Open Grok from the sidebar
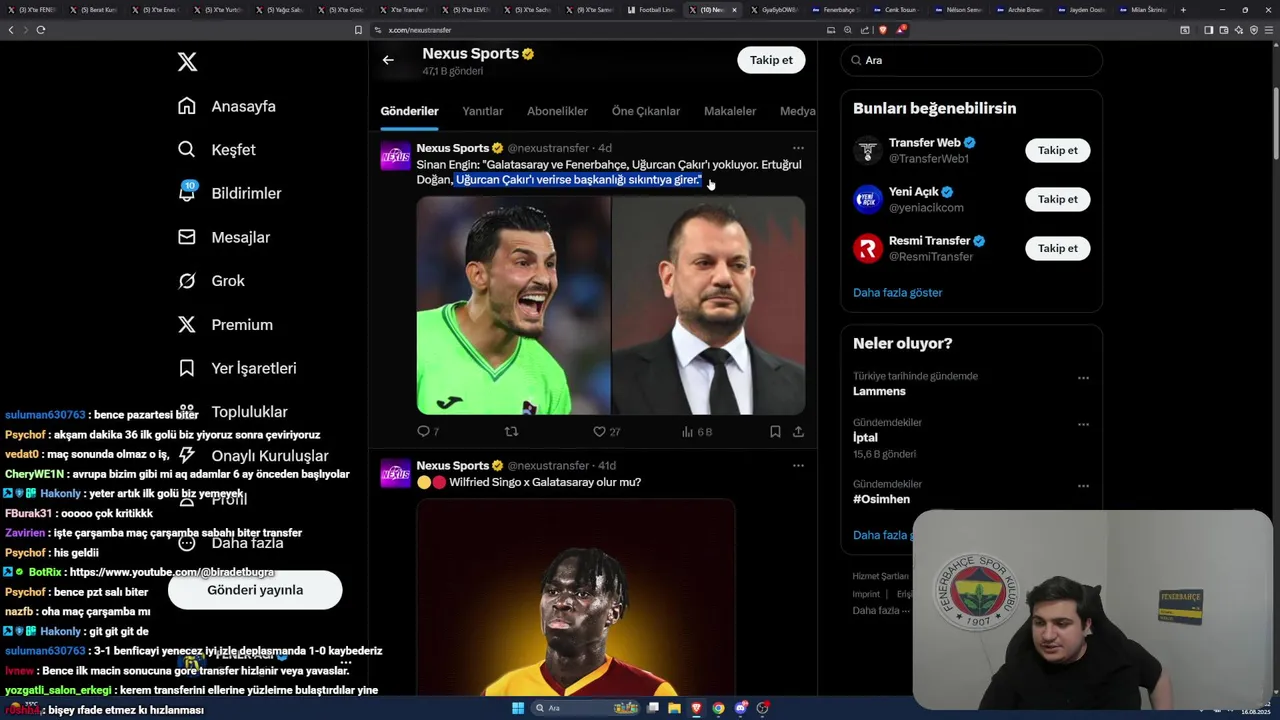Image resolution: width=1280 pixels, height=720 pixels. click(x=211, y=281)
